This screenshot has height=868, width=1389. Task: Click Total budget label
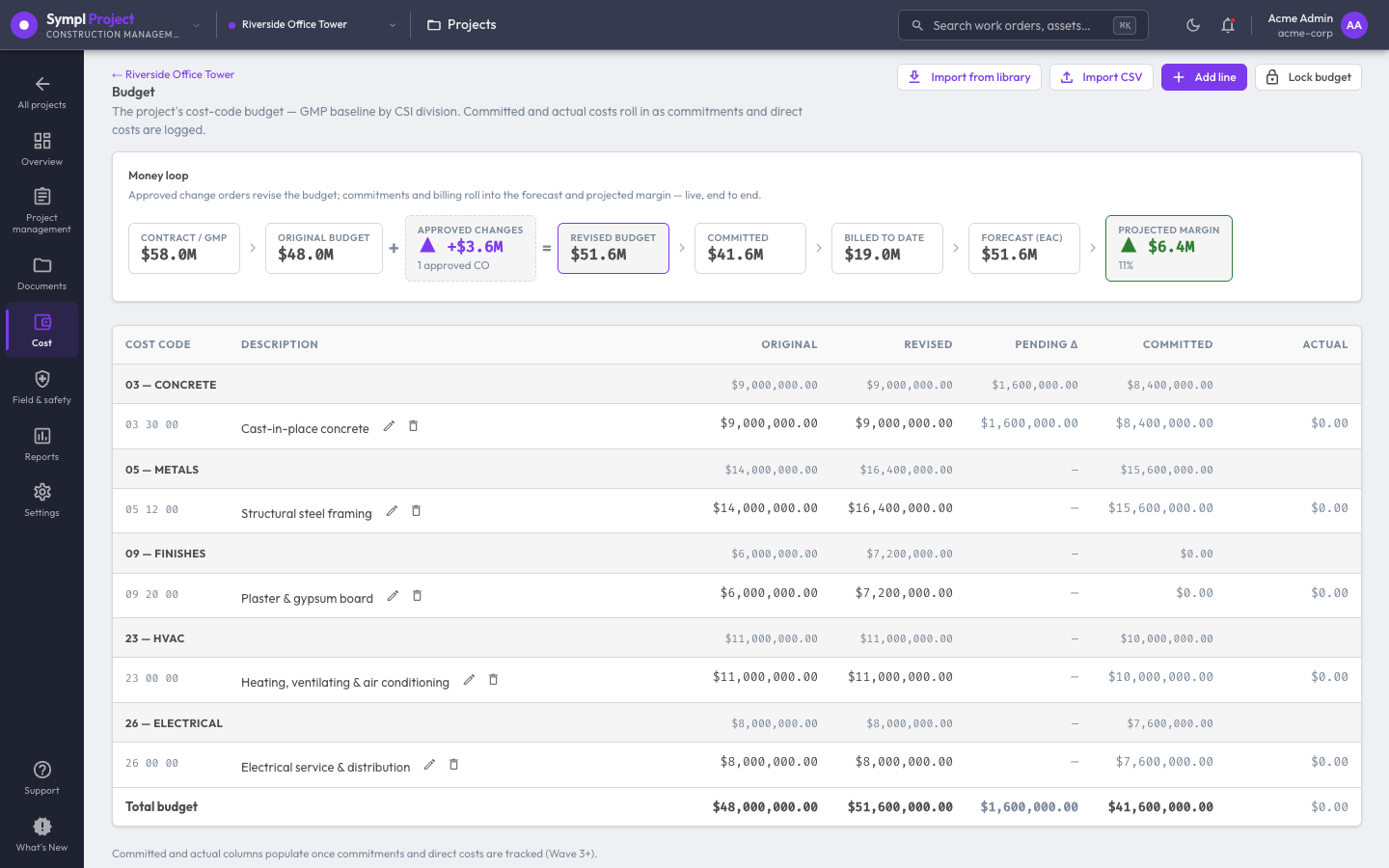pos(161,807)
